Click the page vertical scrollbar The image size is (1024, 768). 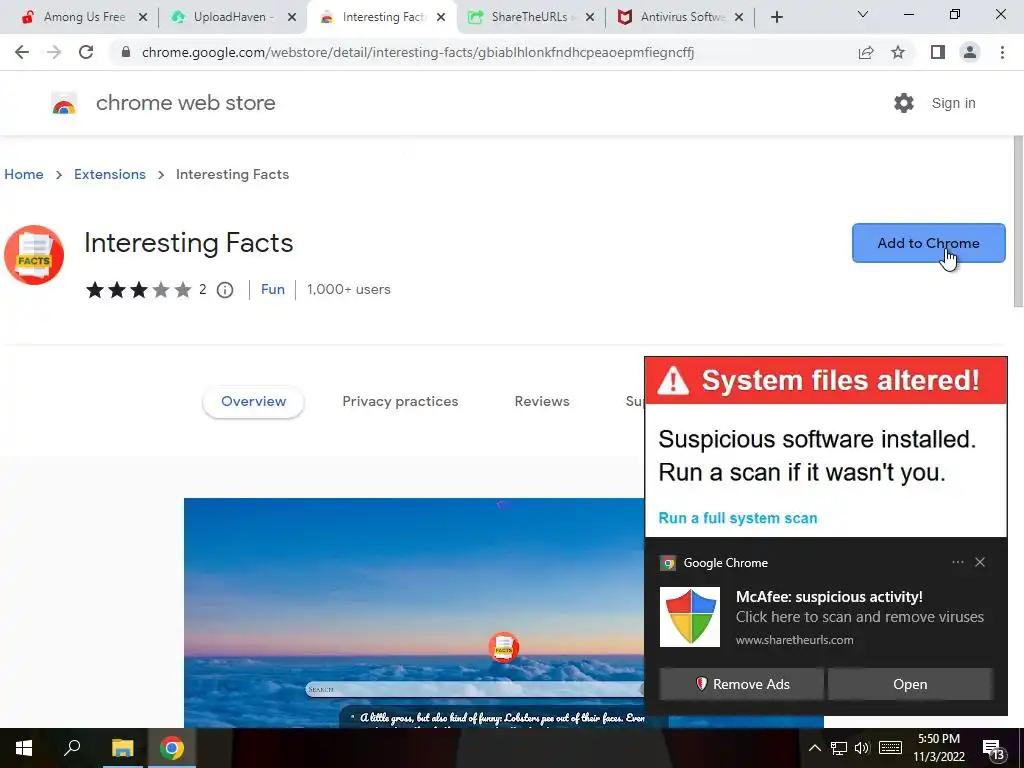(x=1017, y=221)
